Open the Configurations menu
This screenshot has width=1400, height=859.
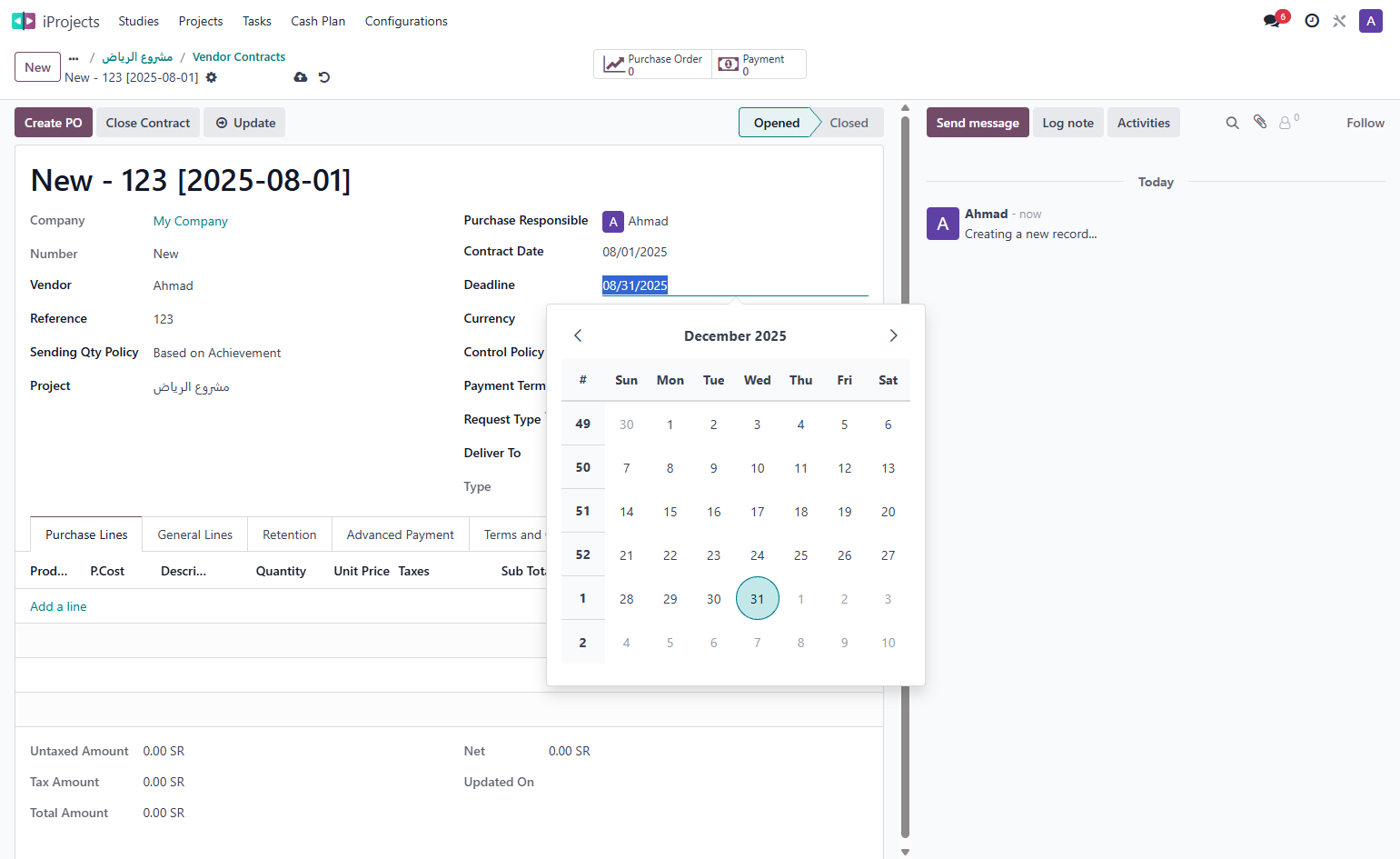[406, 21]
